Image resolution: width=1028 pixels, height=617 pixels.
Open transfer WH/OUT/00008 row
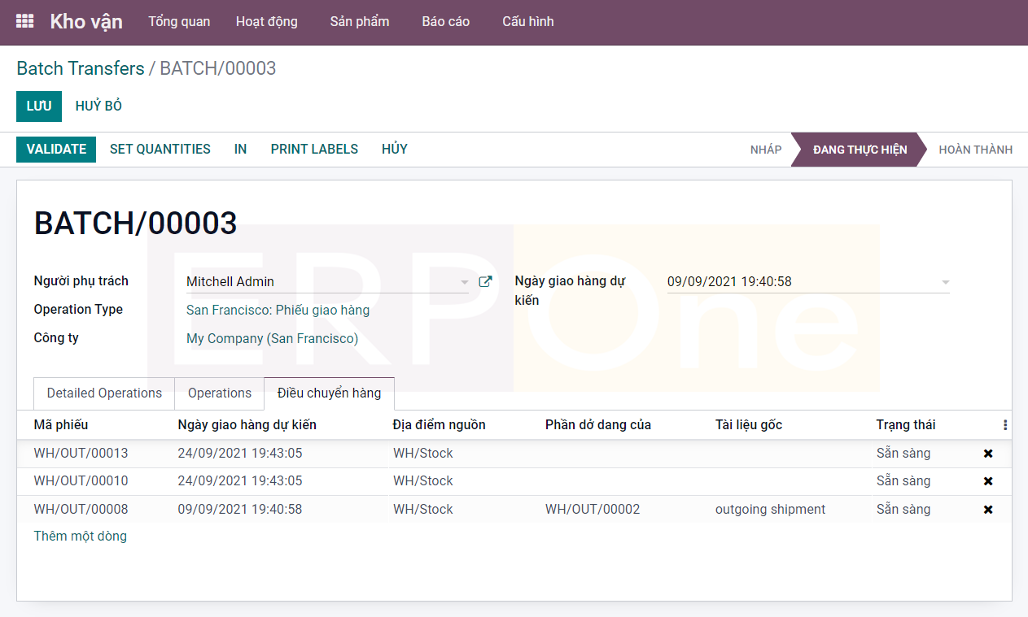[514, 509]
